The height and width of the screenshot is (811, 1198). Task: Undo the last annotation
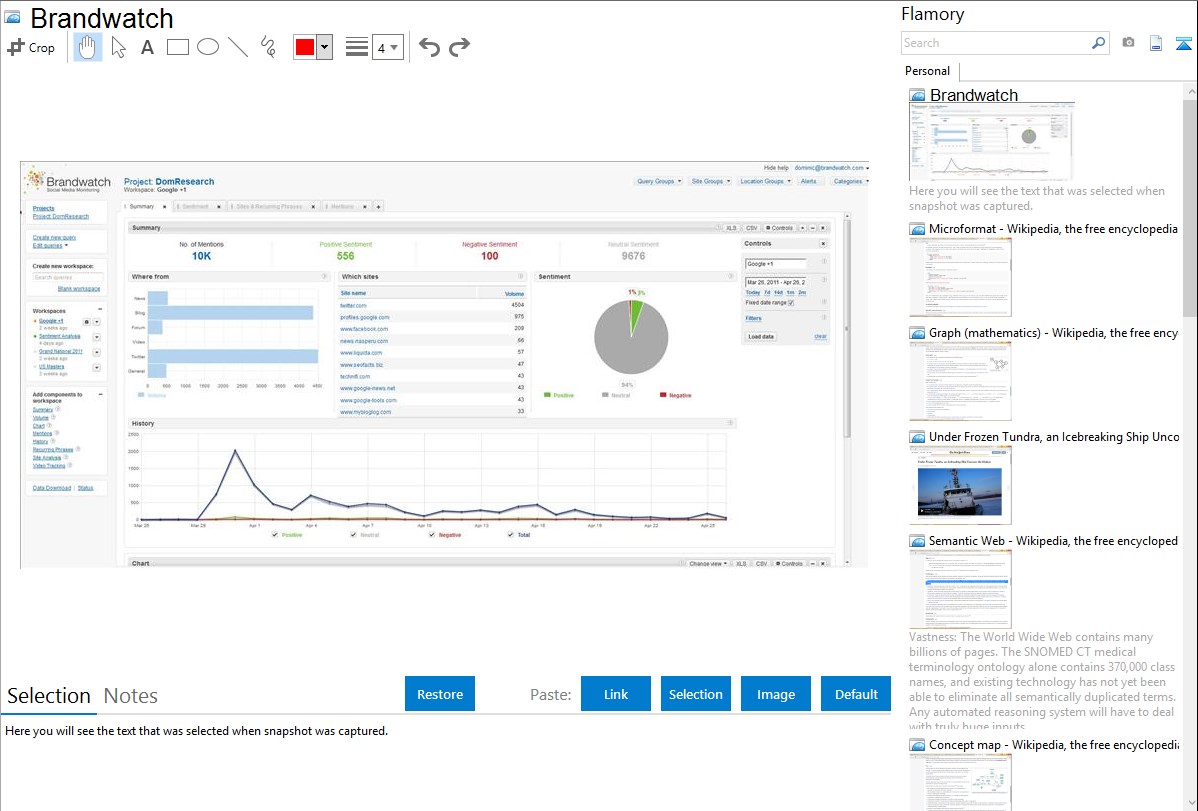(429, 47)
